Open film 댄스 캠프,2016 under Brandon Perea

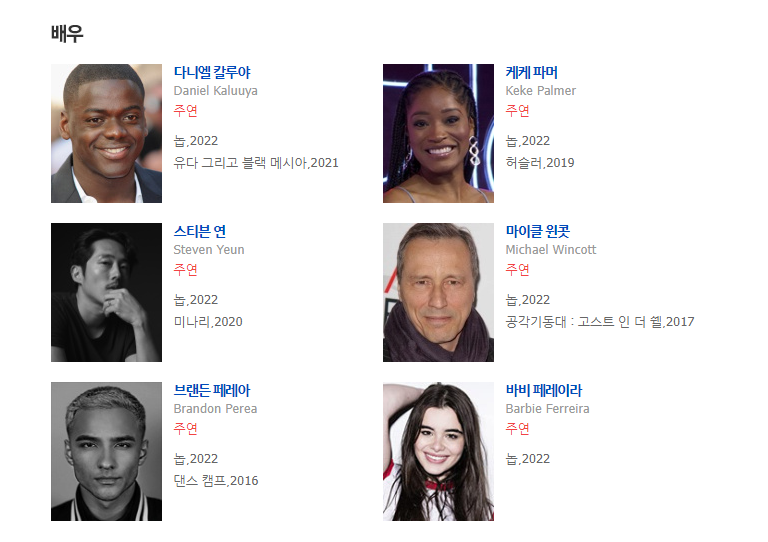(x=216, y=481)
